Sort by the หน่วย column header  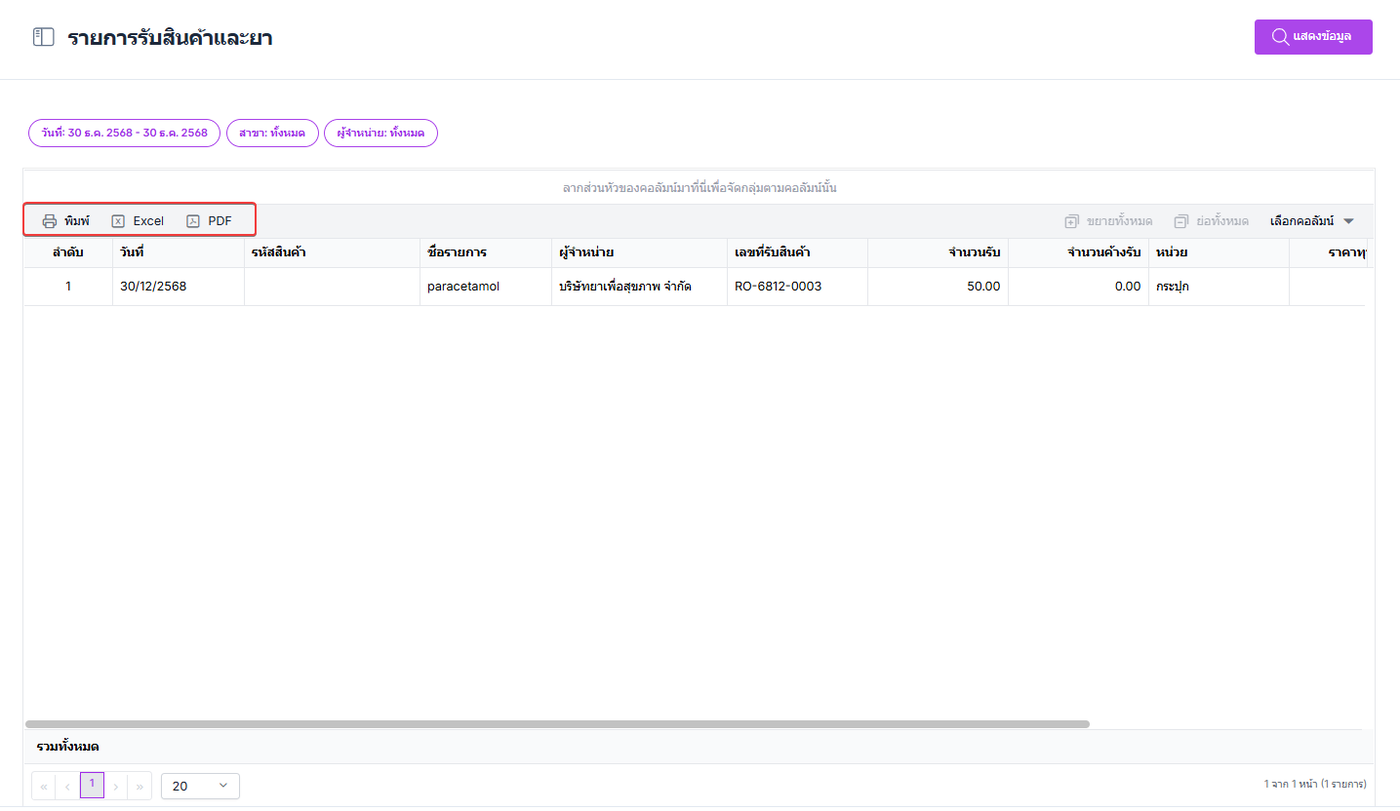coord(1218,253)
